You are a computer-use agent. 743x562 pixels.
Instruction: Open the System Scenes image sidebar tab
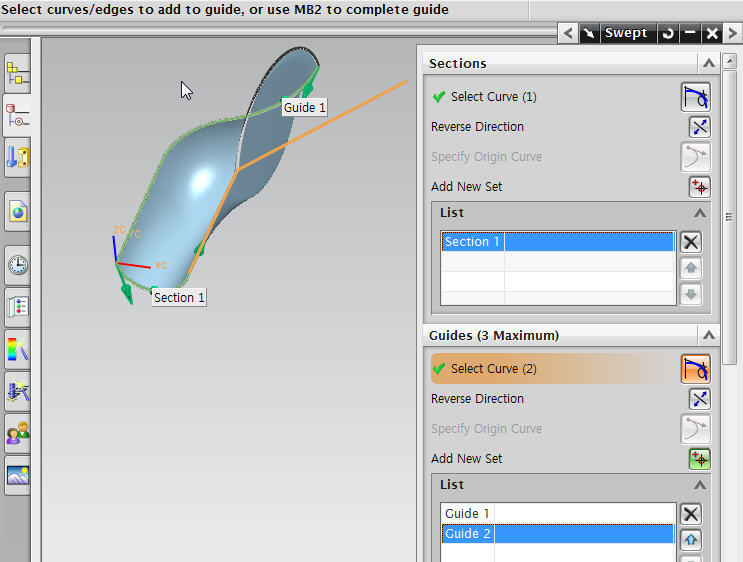click(18, 475)
